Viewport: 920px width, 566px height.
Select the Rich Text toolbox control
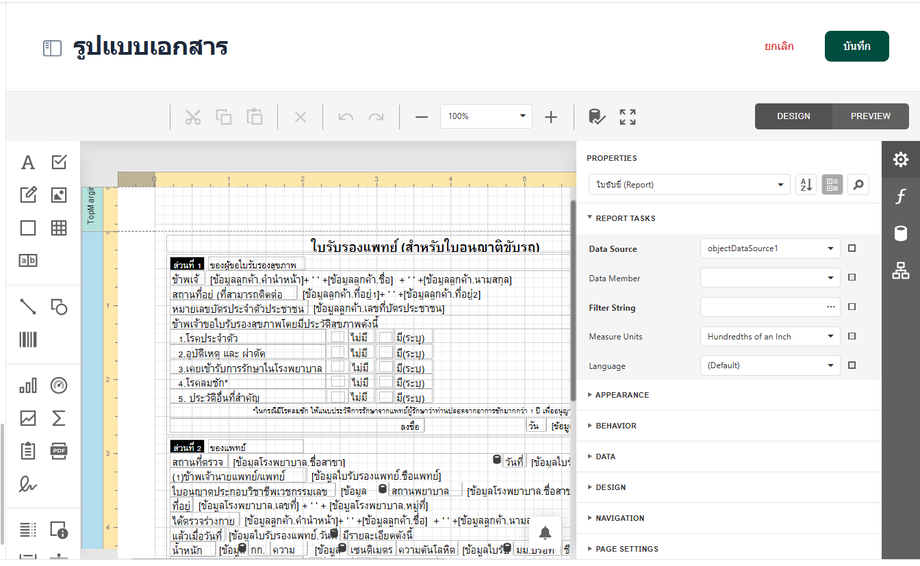coord(28,195)
